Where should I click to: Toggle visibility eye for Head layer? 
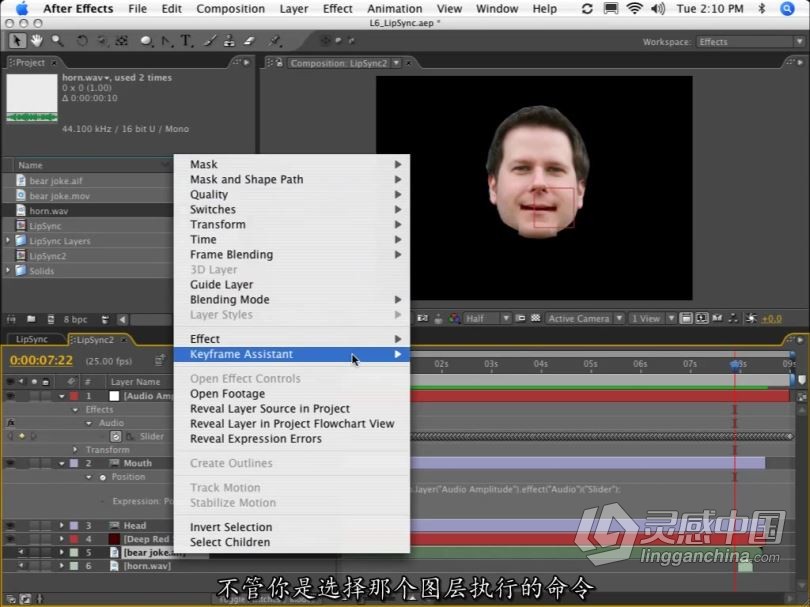10,526
